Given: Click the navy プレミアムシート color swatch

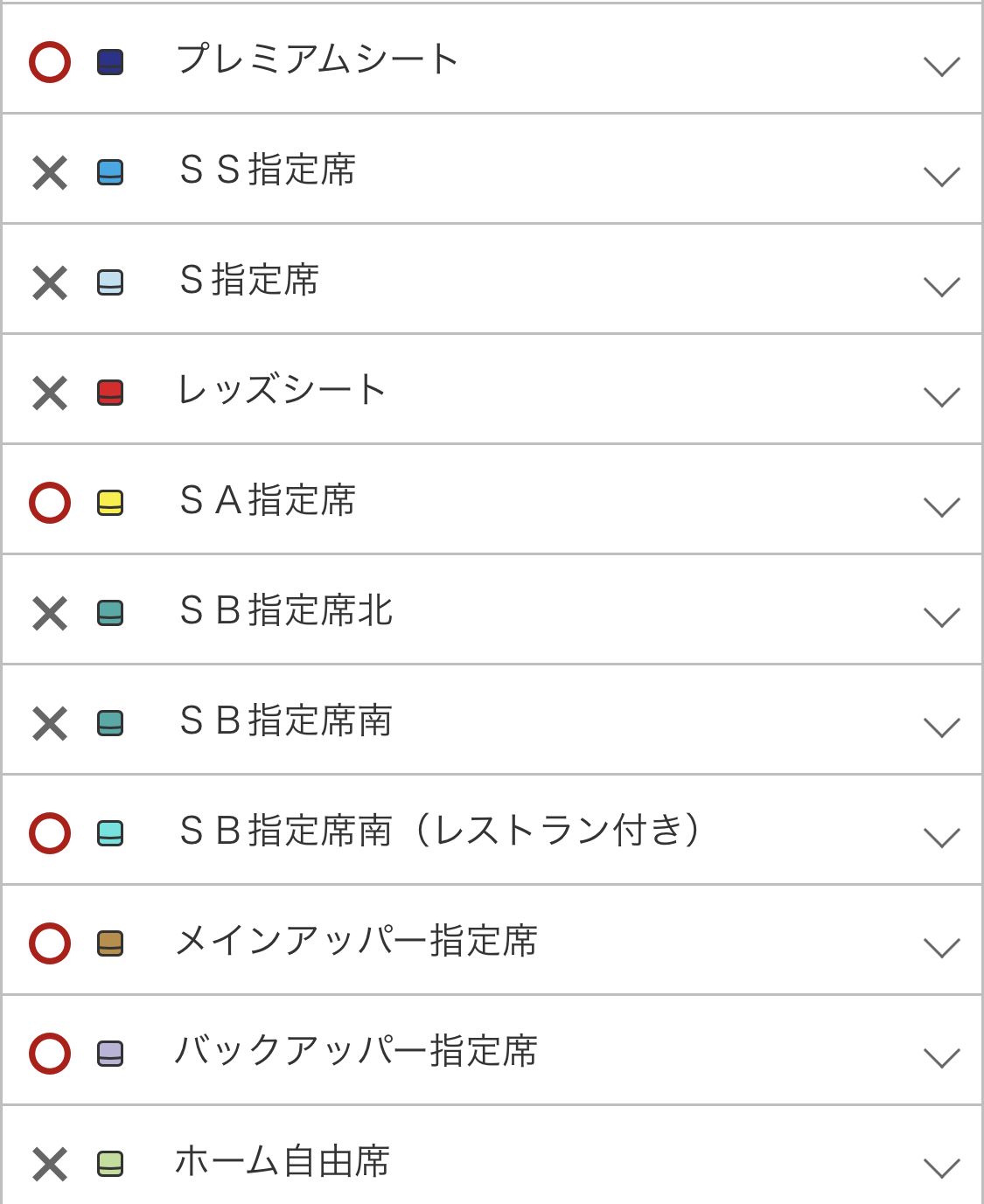Looking at the screenshot, I should (x=110, y=62).
